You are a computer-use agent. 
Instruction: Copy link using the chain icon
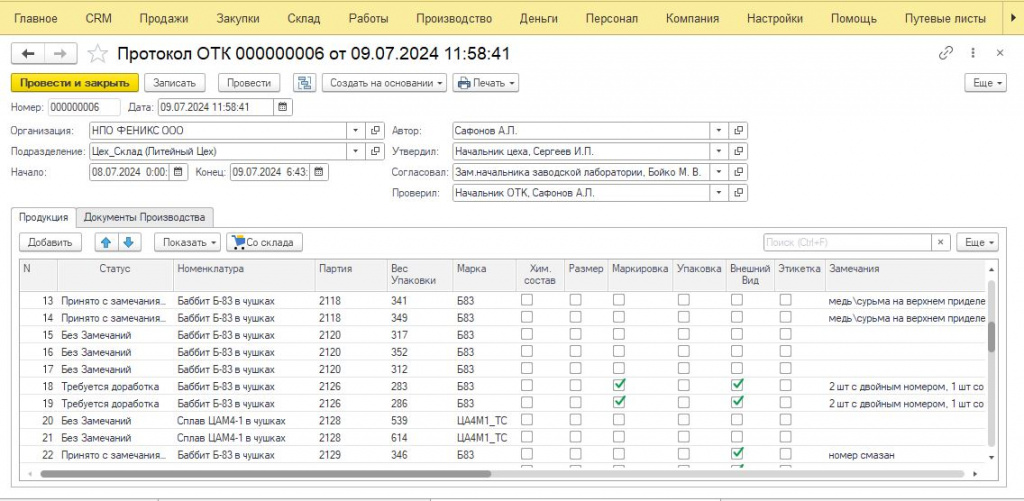coord(945,54)
